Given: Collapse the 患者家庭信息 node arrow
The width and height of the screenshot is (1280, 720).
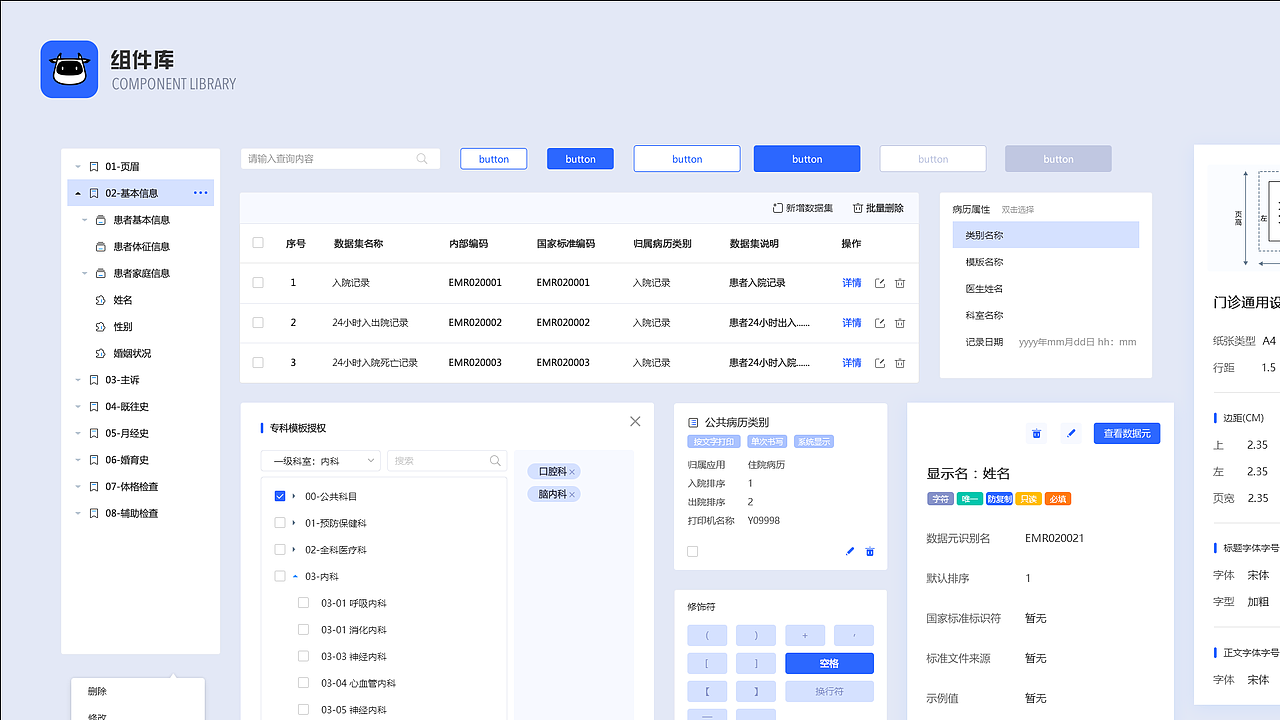Looking at the screenshot, I should [85, 273].
